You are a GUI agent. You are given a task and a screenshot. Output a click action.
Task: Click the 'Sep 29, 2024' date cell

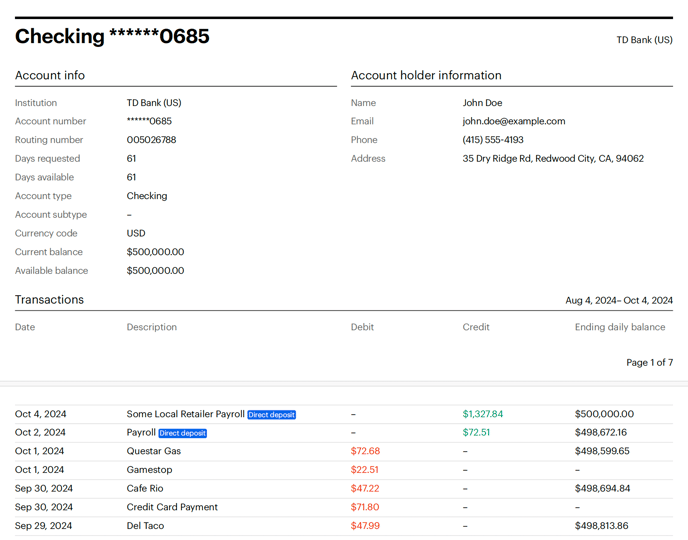(x=43, y=526)
